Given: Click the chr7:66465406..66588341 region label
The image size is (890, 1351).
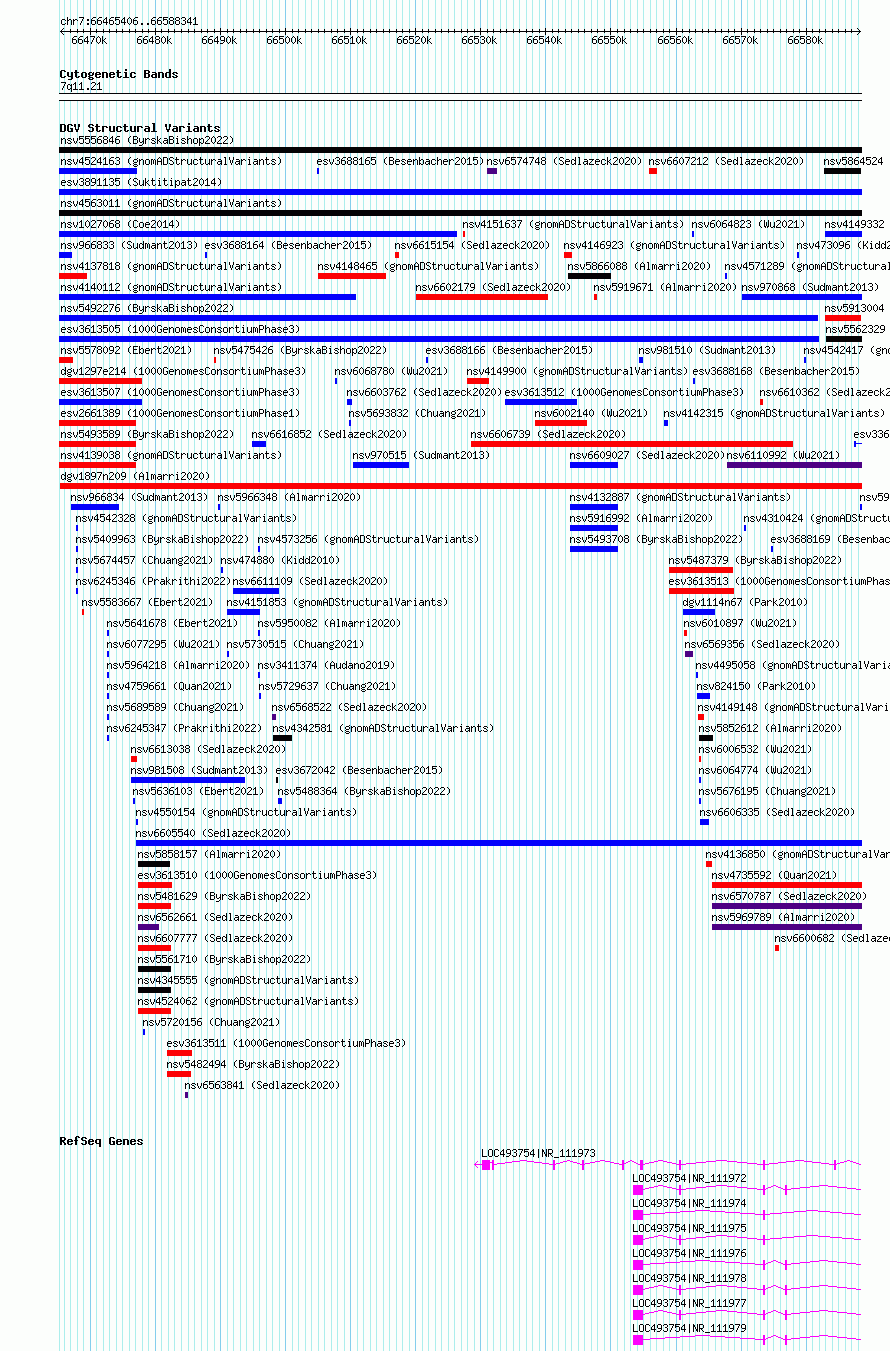Looking at the screenshot, I should point(129,21).
